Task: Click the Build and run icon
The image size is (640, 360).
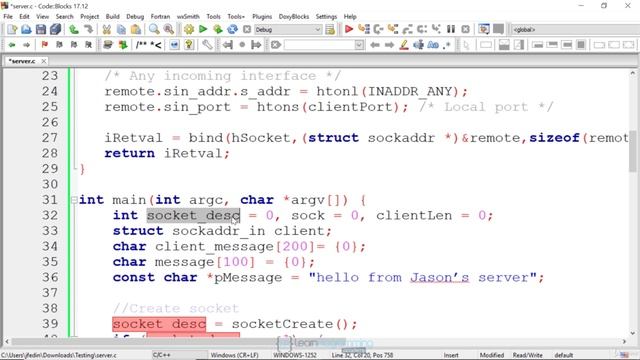Action: [x=218, y=29]
